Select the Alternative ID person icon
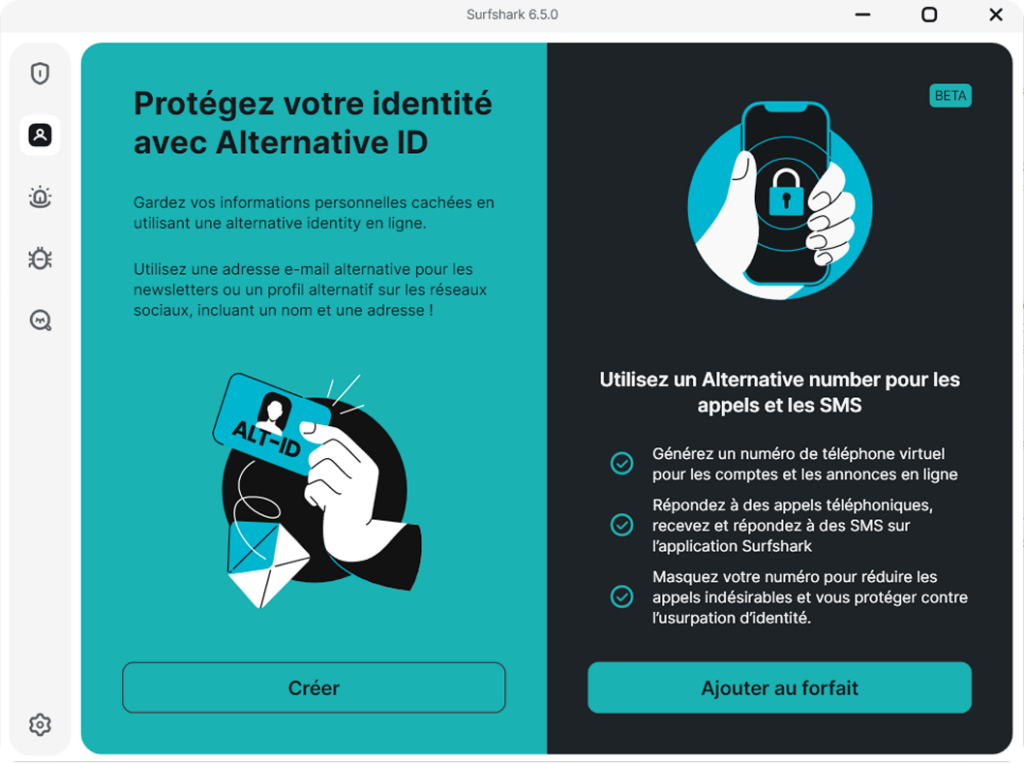This screenshot has width=1024, height=763. (40, 135)
